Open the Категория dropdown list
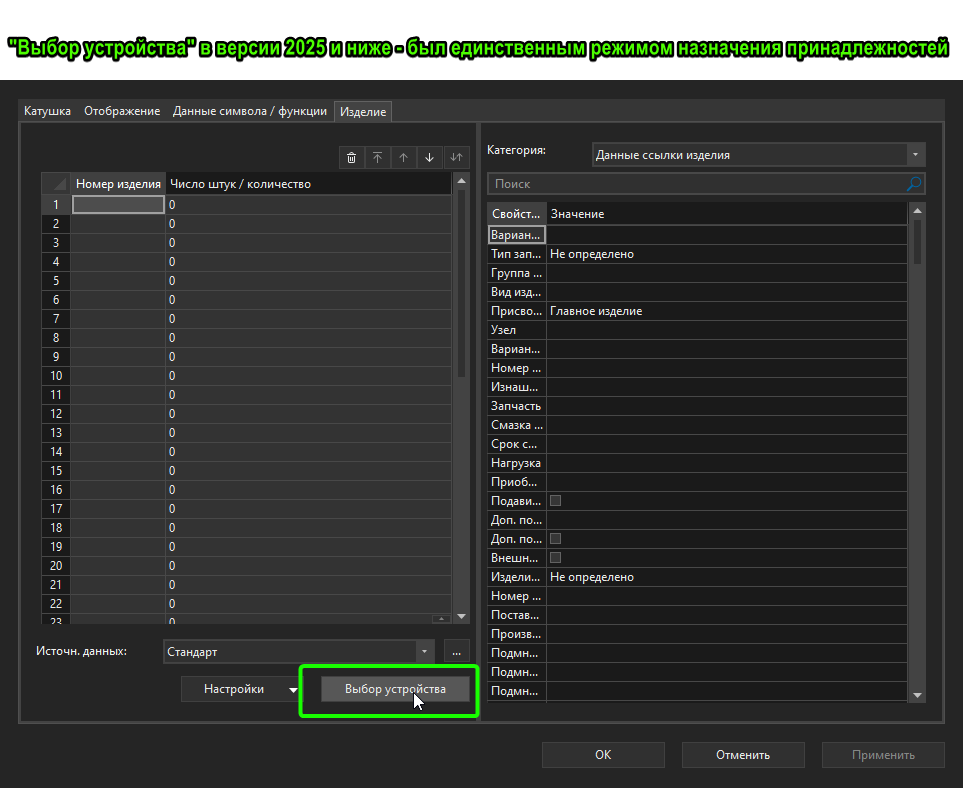 click(915, 155)
